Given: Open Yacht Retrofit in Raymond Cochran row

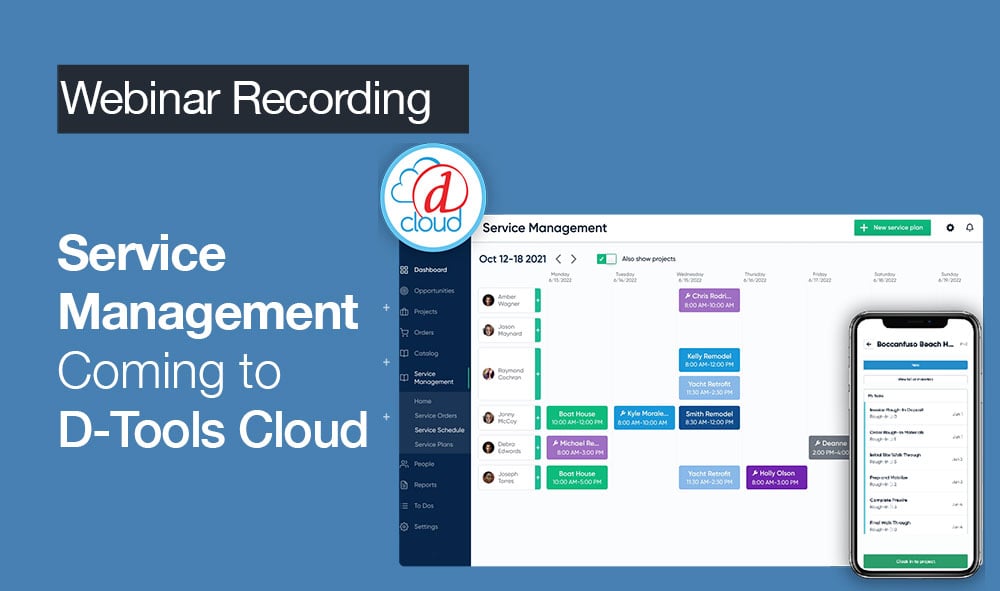Looking at the screenshot, I should 709,388.
